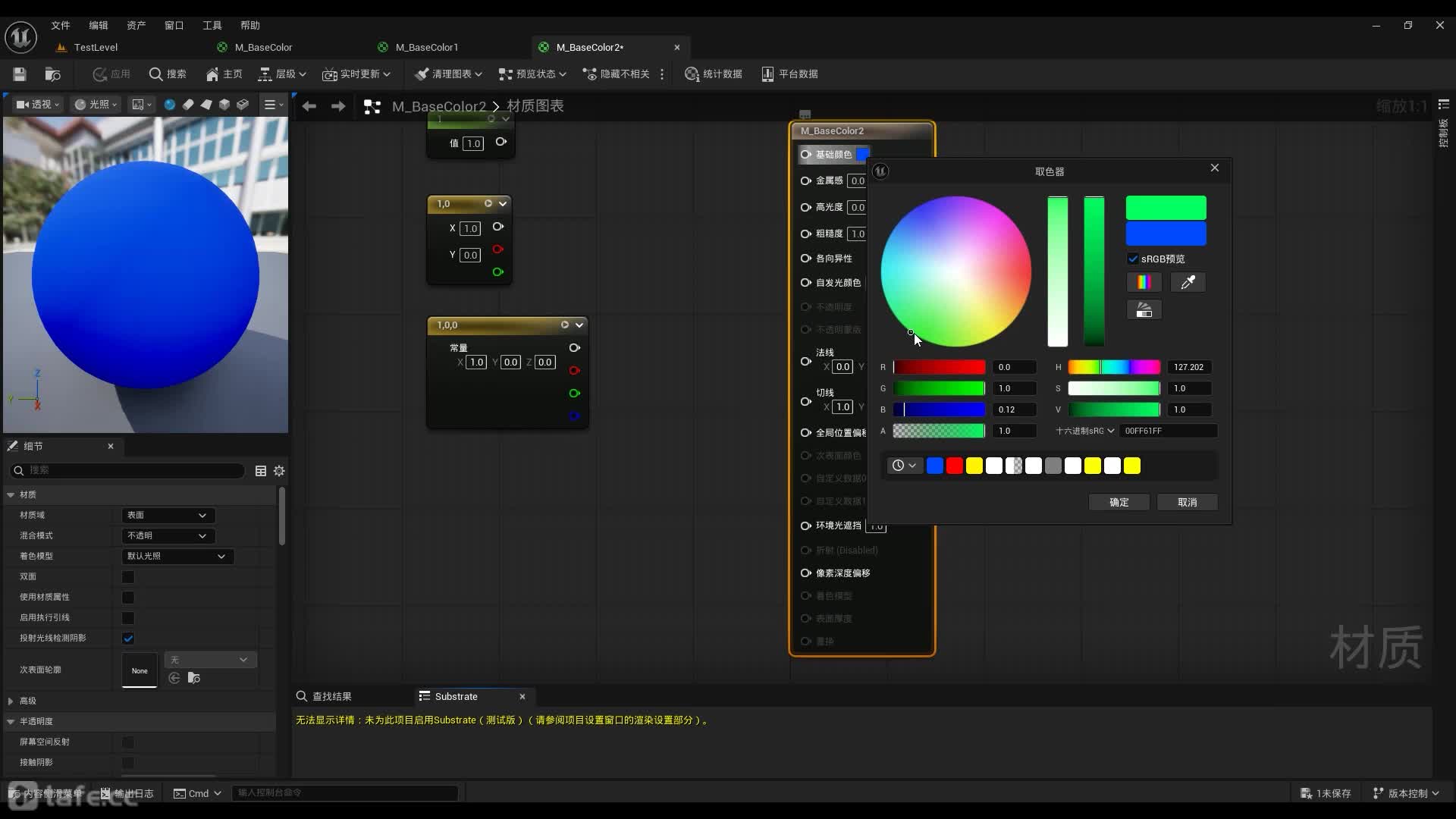Toggle the sRGB预览 checkbox
Viewport: 1456px width, 819px height.
(1133, 259)
